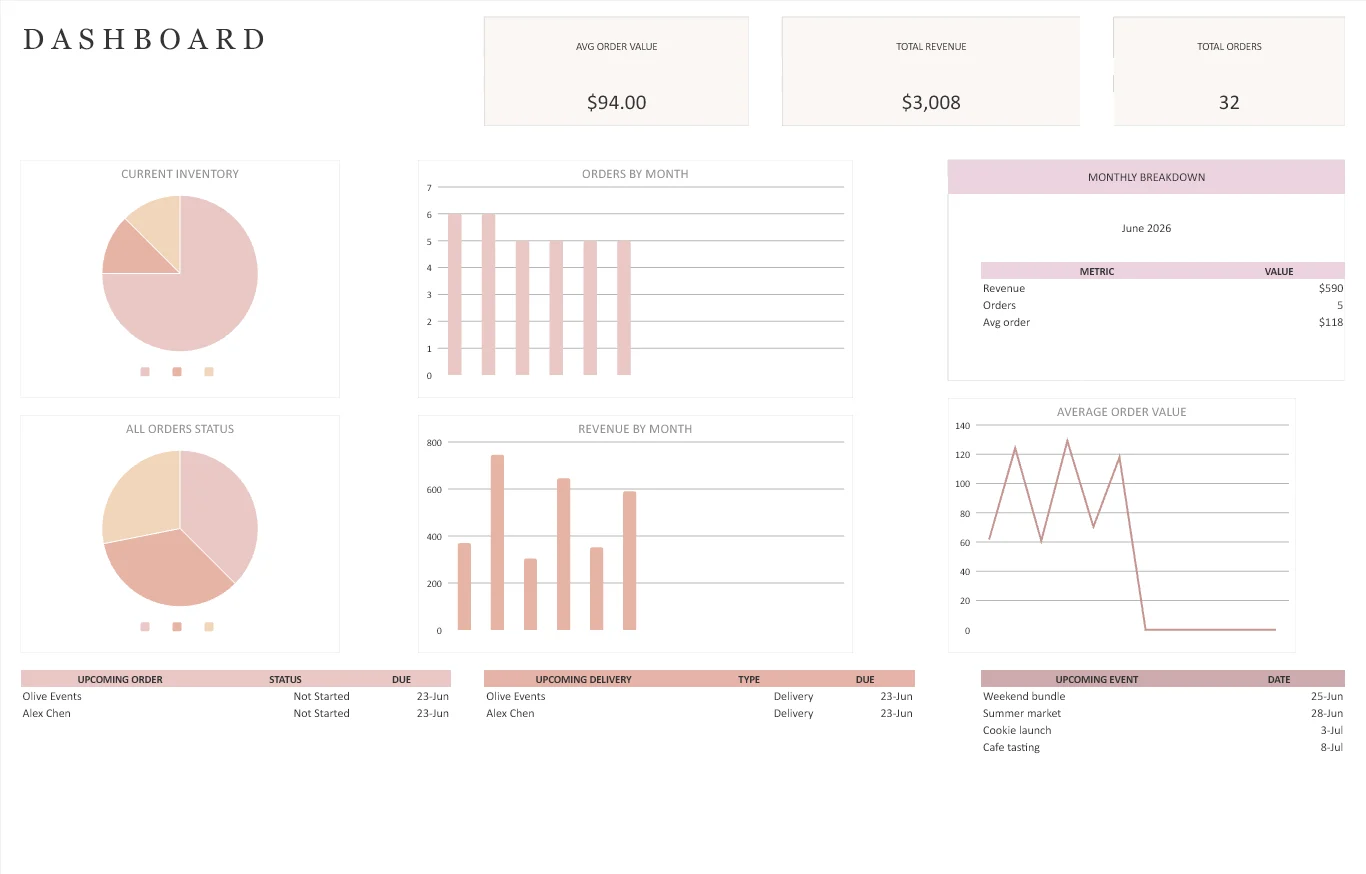Click the 8-Jul event date

pyautogui.click(x=1331, y=747)
